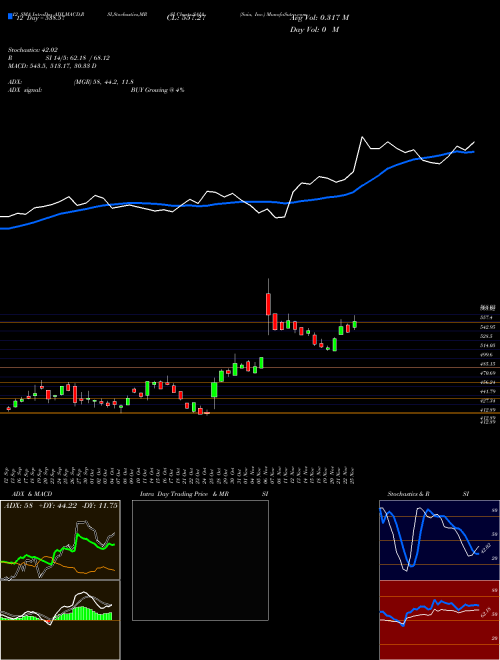Click the '514.05' price axis label
The width and height of the screenshot is (500, 660).
point(487,345)
